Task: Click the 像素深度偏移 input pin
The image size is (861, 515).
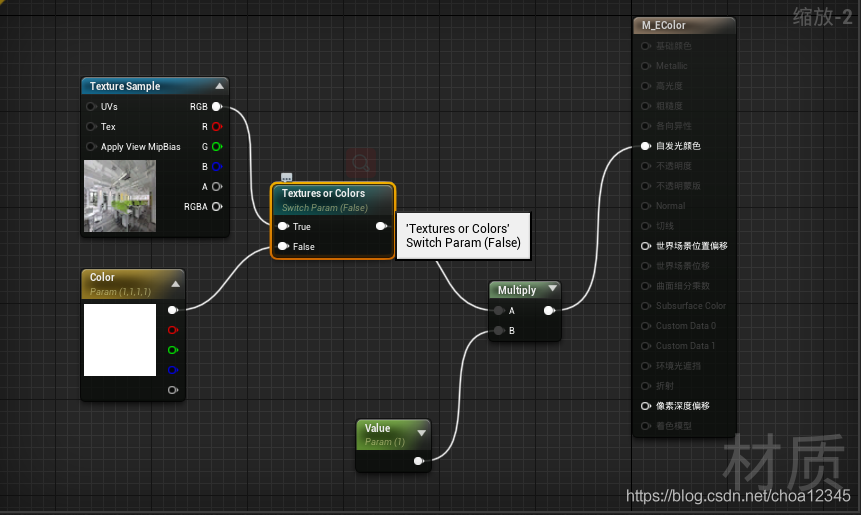Action: pyautogui.click(x=646, y=406)
